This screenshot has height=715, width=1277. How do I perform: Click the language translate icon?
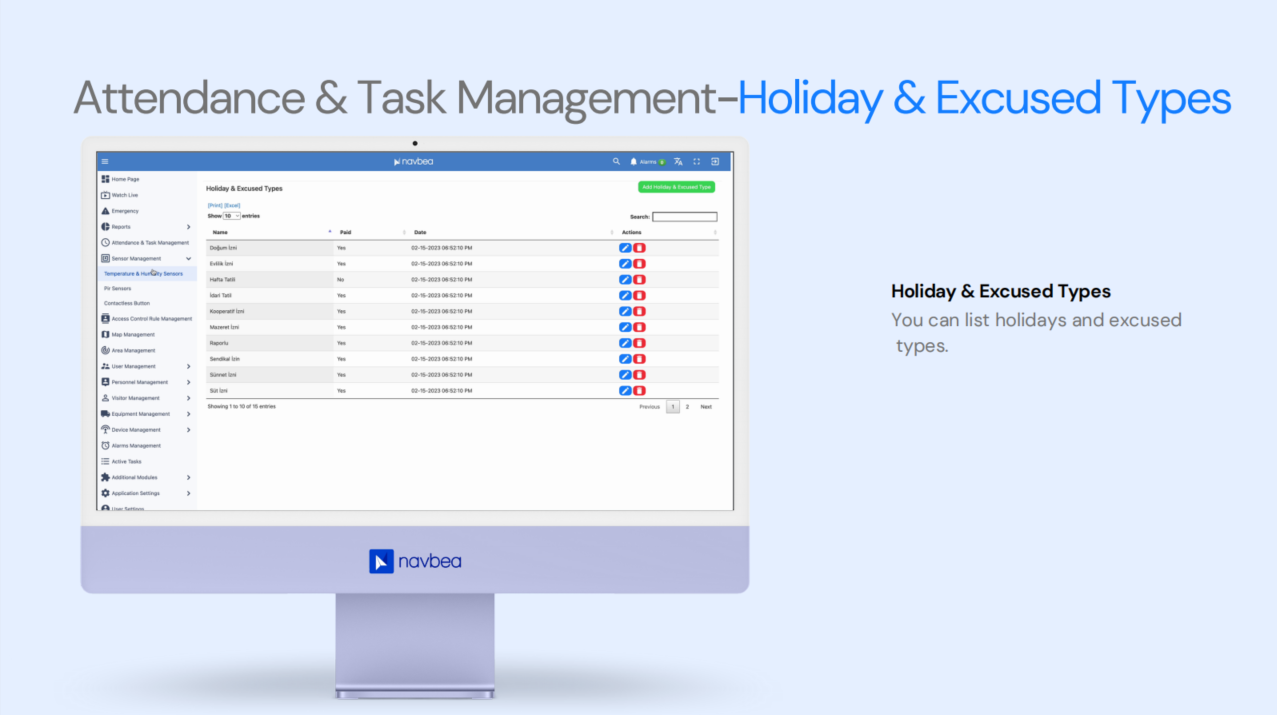(678, 161)
